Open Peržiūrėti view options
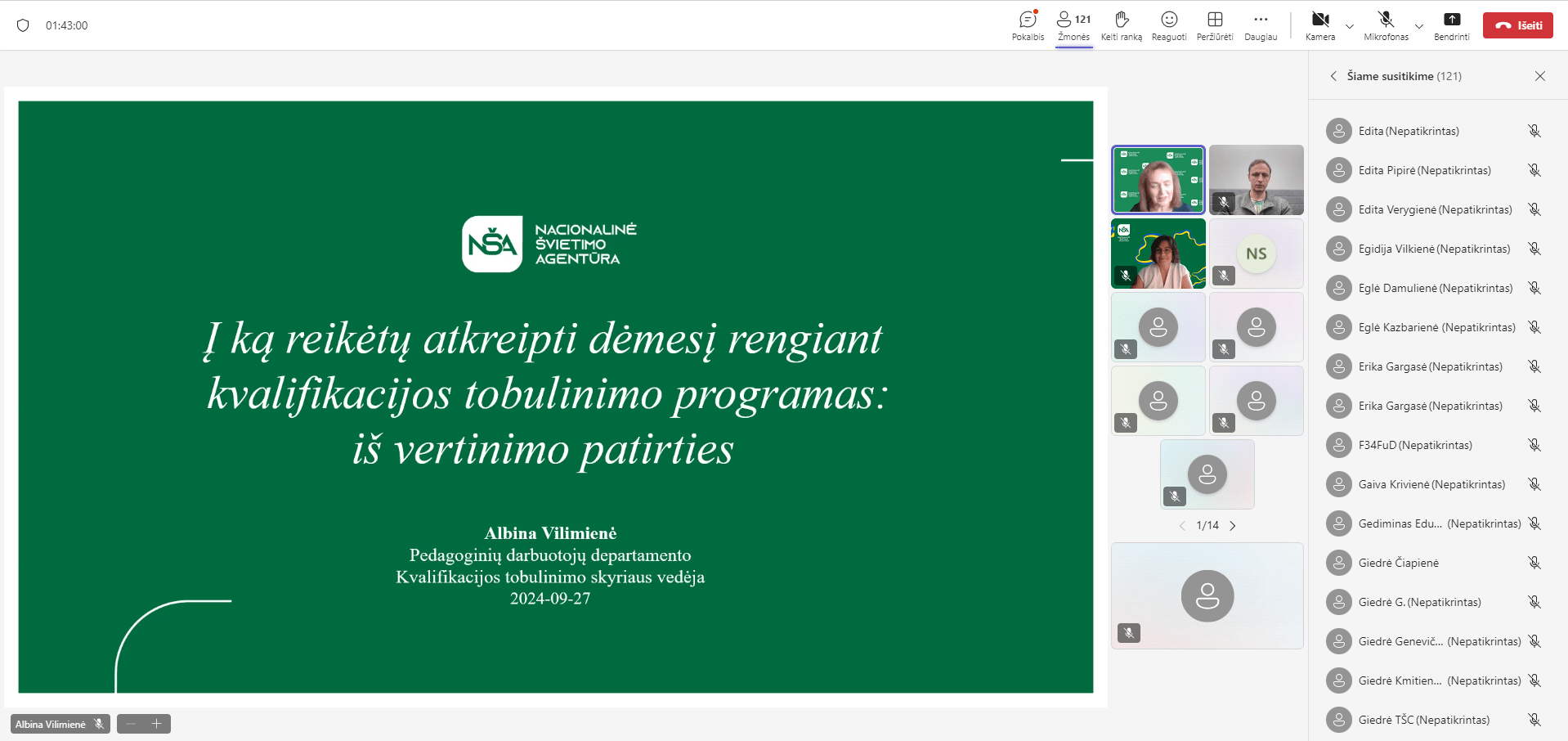The image size is (1568, 741). (1215, 25)
